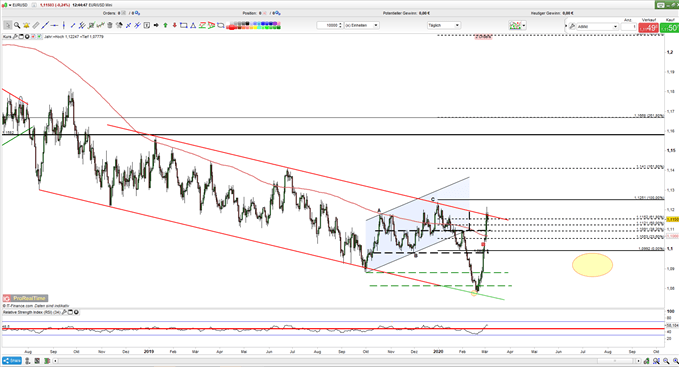Open the trading panel wrench settings

(572, 26)
